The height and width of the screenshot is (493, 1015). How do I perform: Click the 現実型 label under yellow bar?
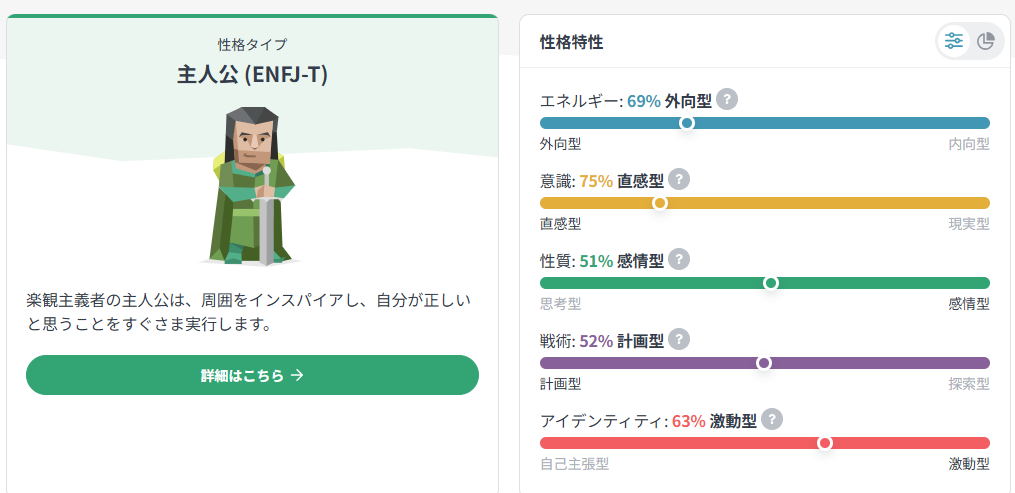coord(969,224)
